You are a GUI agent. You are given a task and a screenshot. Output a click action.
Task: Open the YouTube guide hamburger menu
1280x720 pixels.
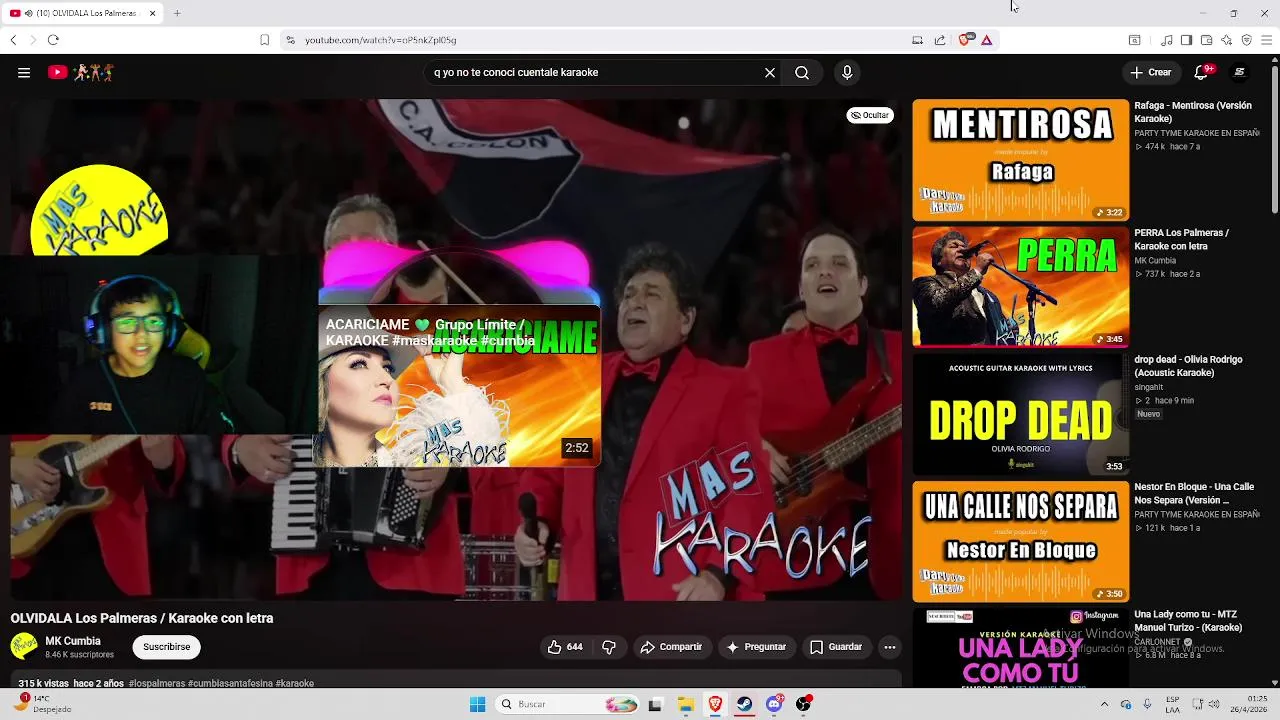[x=24, y=72]
